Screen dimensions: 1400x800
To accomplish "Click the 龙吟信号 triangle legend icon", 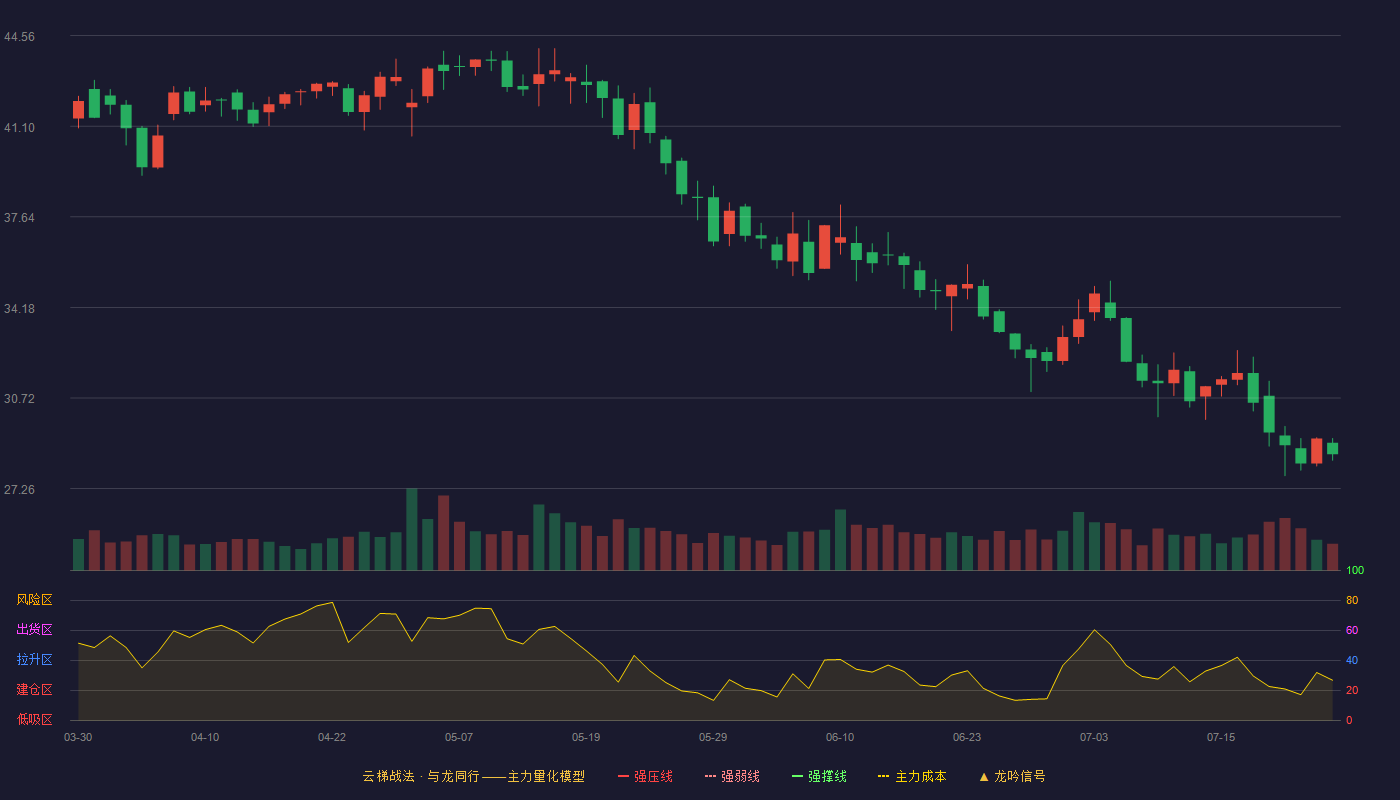I will pyautogui.click(x=984, y=776).
